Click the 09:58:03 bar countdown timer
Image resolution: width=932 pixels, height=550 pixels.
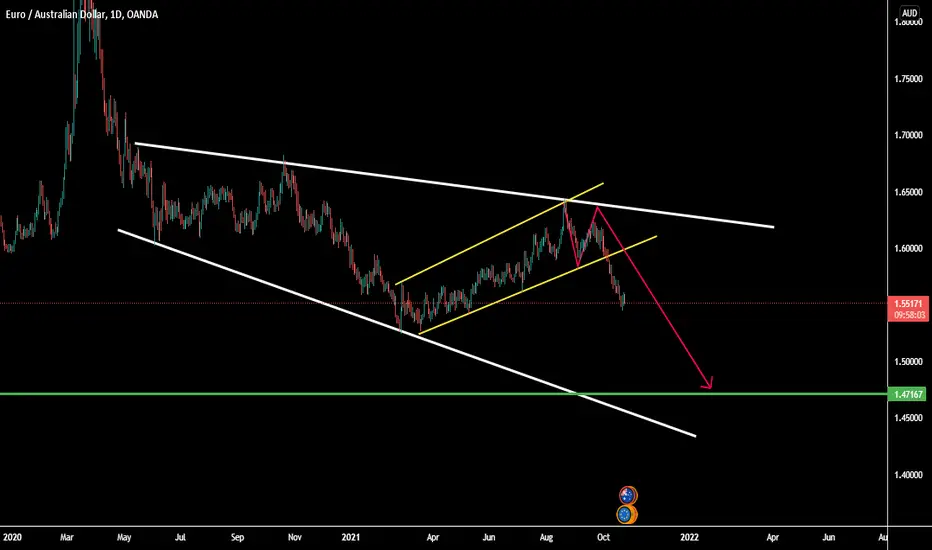click(909, 315)
